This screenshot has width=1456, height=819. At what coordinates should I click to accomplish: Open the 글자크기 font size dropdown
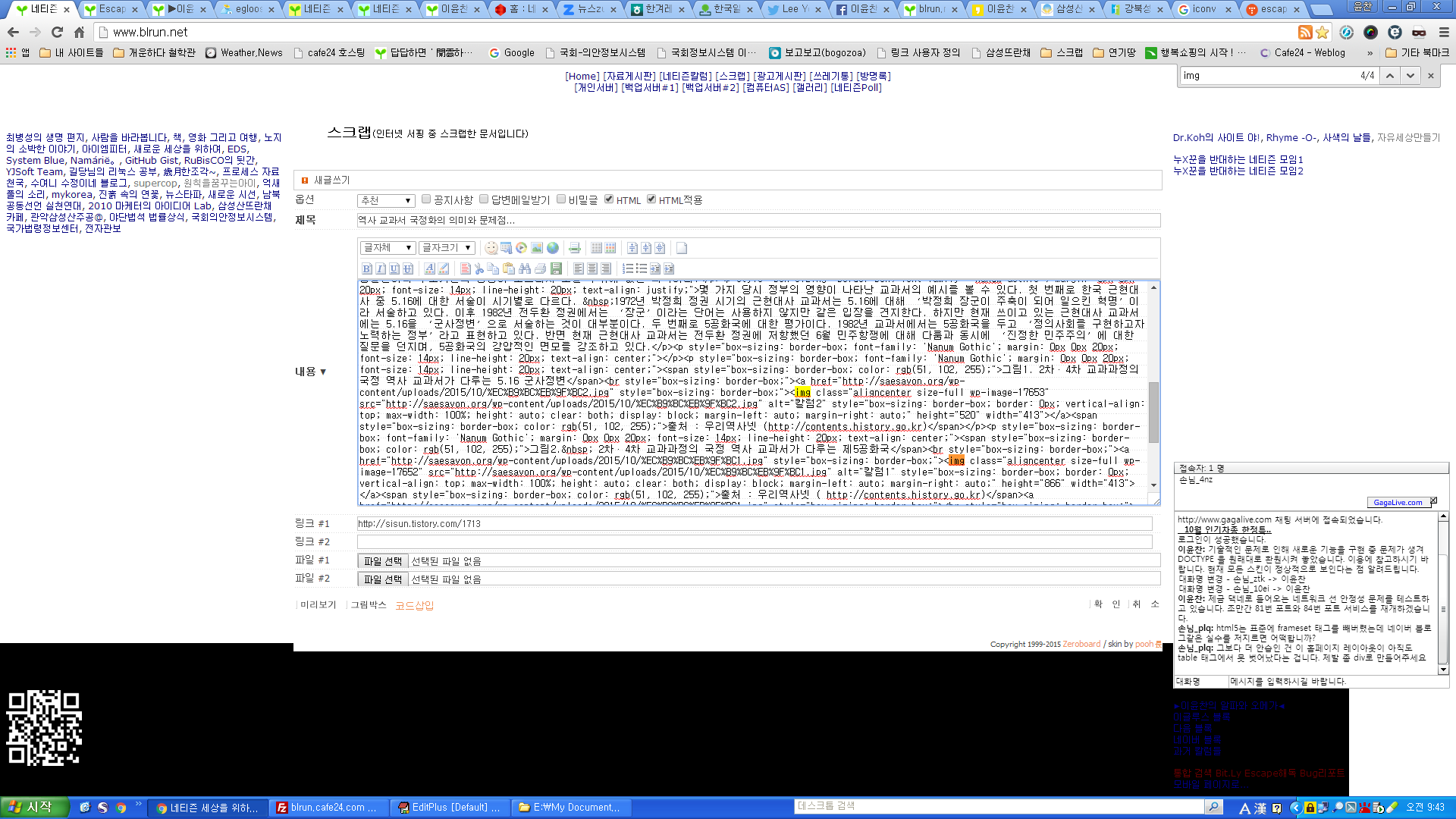(x=447, y=248)
